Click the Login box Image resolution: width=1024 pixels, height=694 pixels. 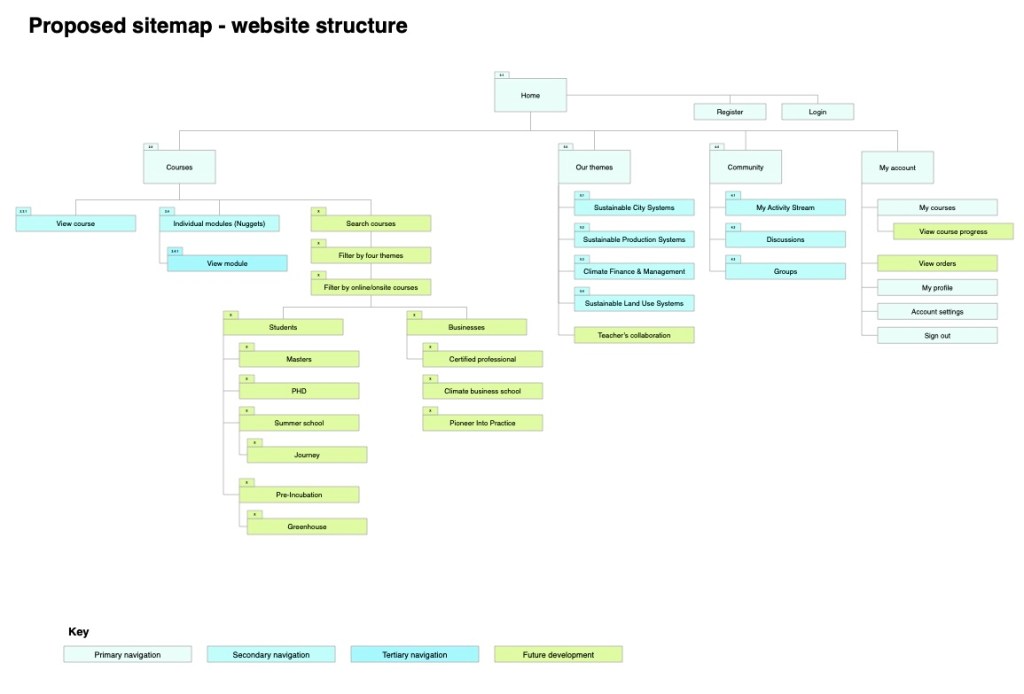pos(817,112)
